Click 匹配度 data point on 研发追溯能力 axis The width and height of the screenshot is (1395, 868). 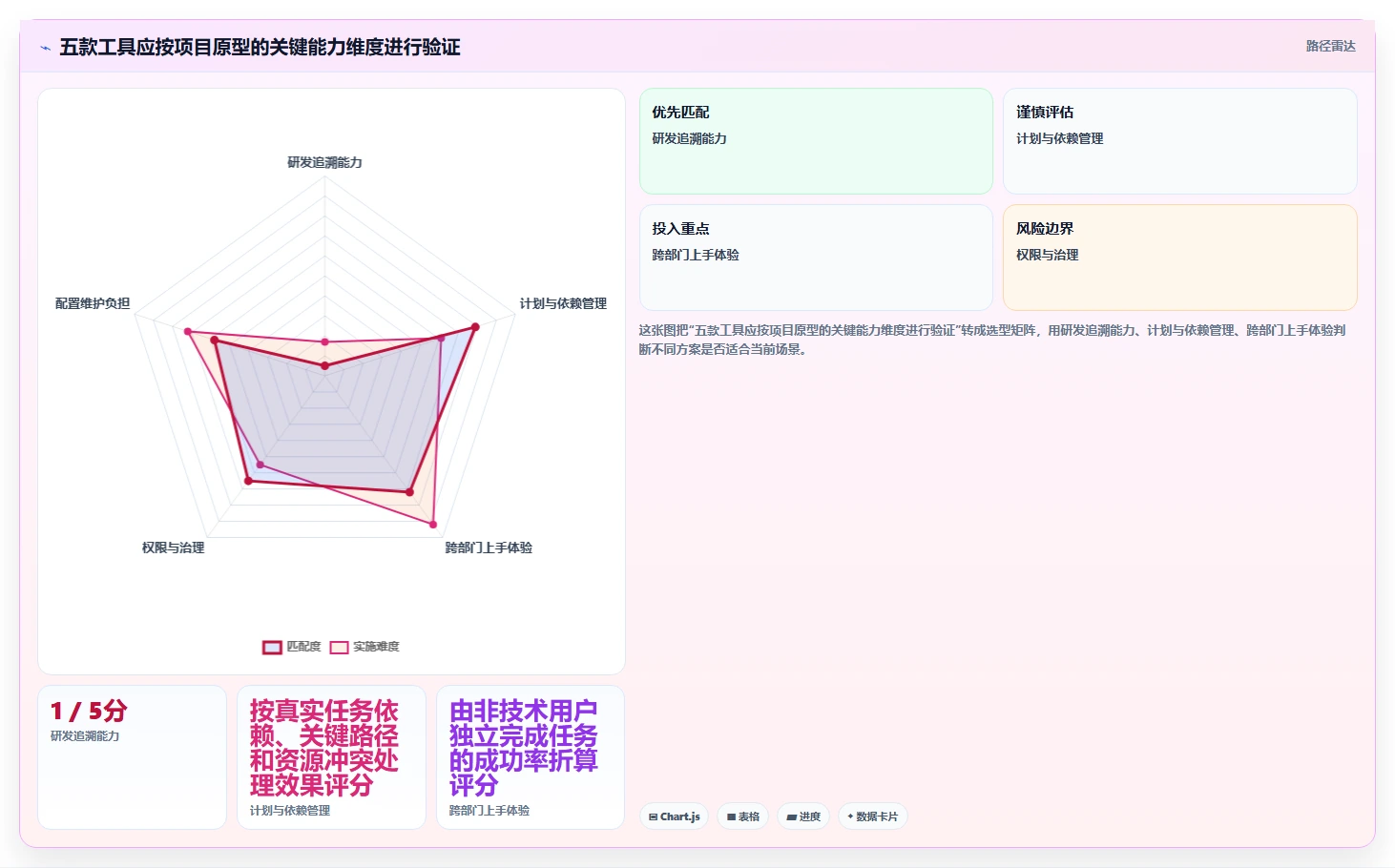324,365
